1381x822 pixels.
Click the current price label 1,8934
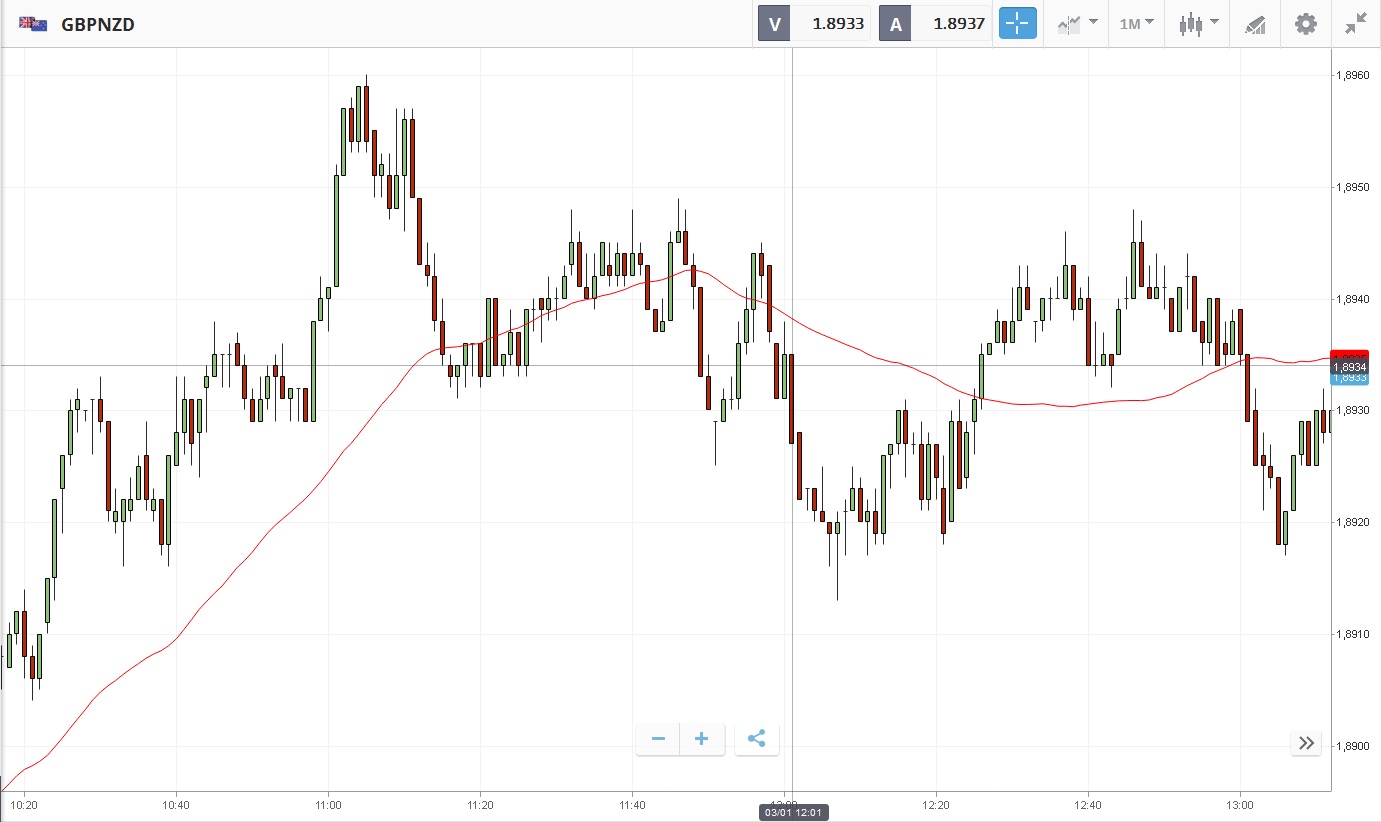pyautogui.click(x=1349, y=367)
